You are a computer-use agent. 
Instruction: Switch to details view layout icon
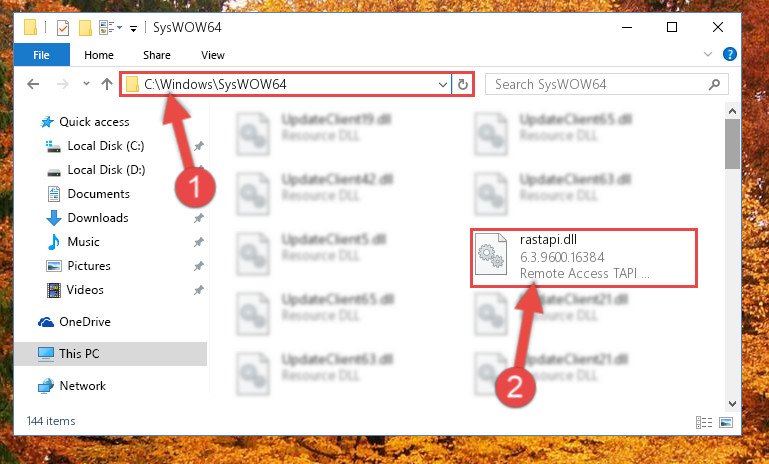(x=704, y=422)
